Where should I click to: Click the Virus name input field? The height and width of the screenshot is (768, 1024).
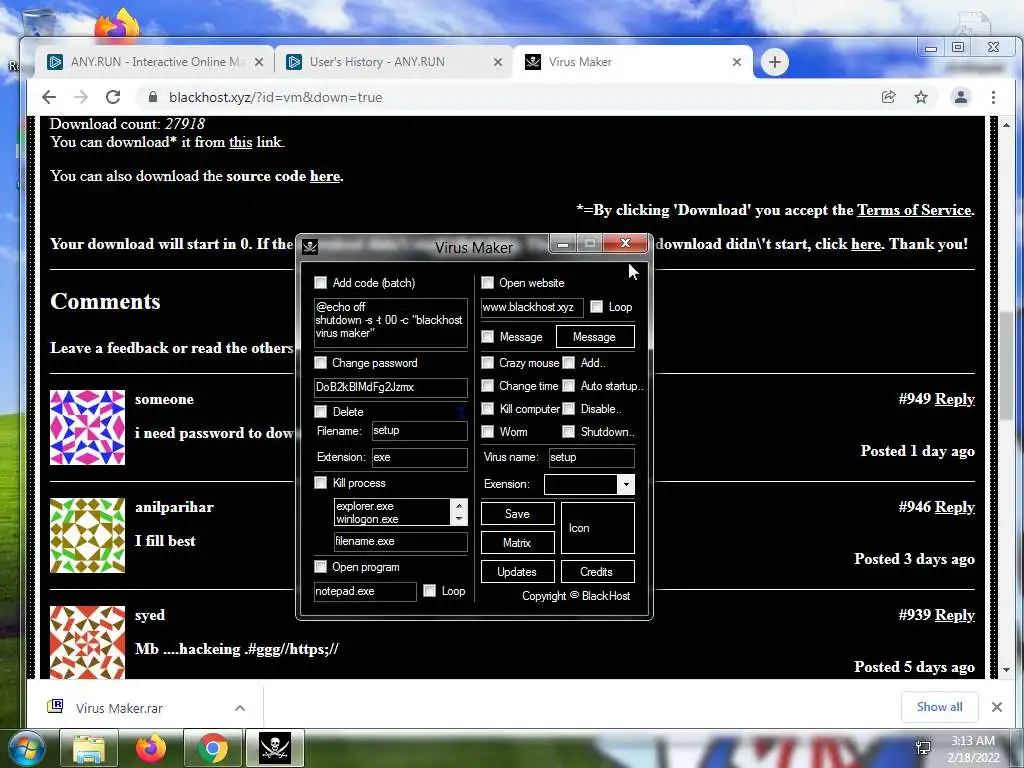tap(591, 457)
